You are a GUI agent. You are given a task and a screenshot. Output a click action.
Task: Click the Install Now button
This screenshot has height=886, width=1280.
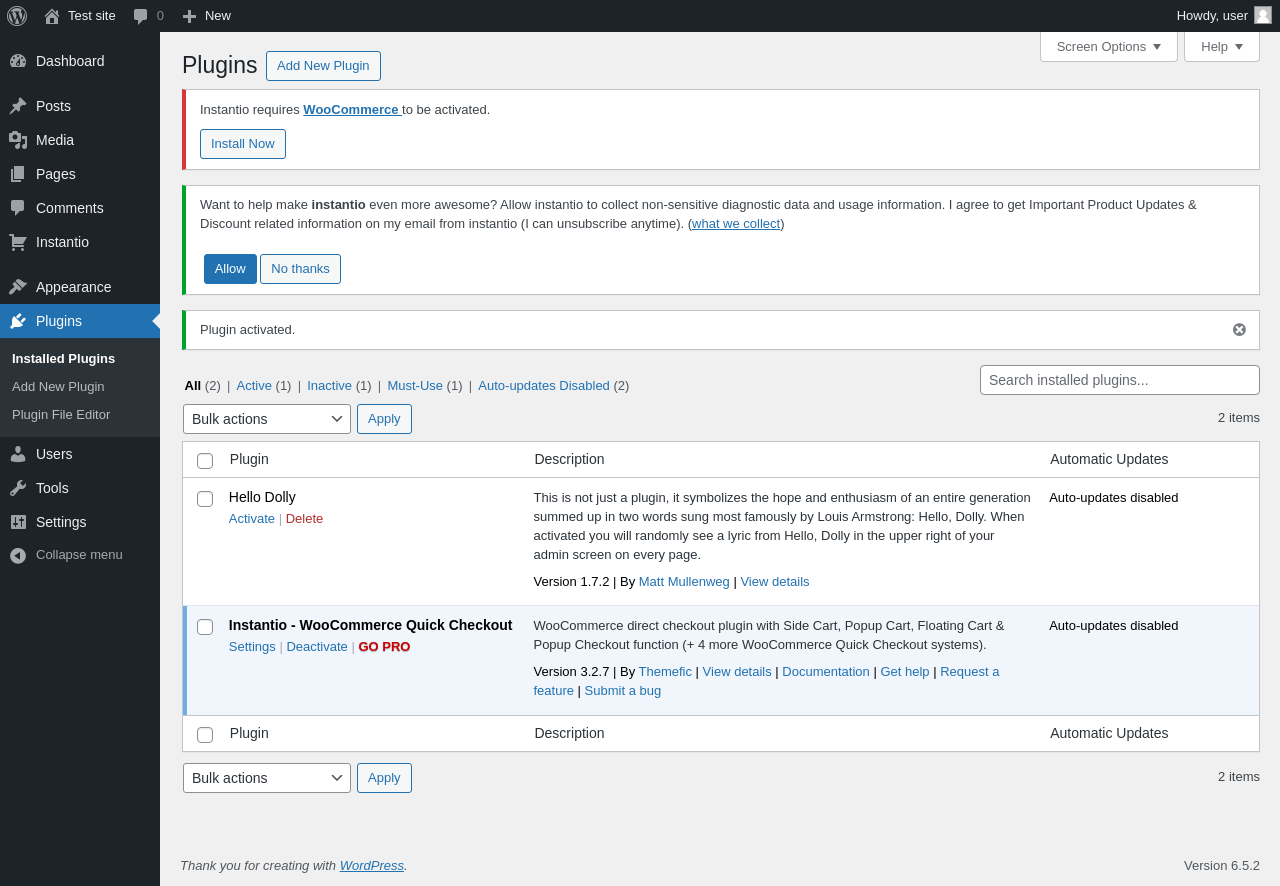[x=243, y=144]
